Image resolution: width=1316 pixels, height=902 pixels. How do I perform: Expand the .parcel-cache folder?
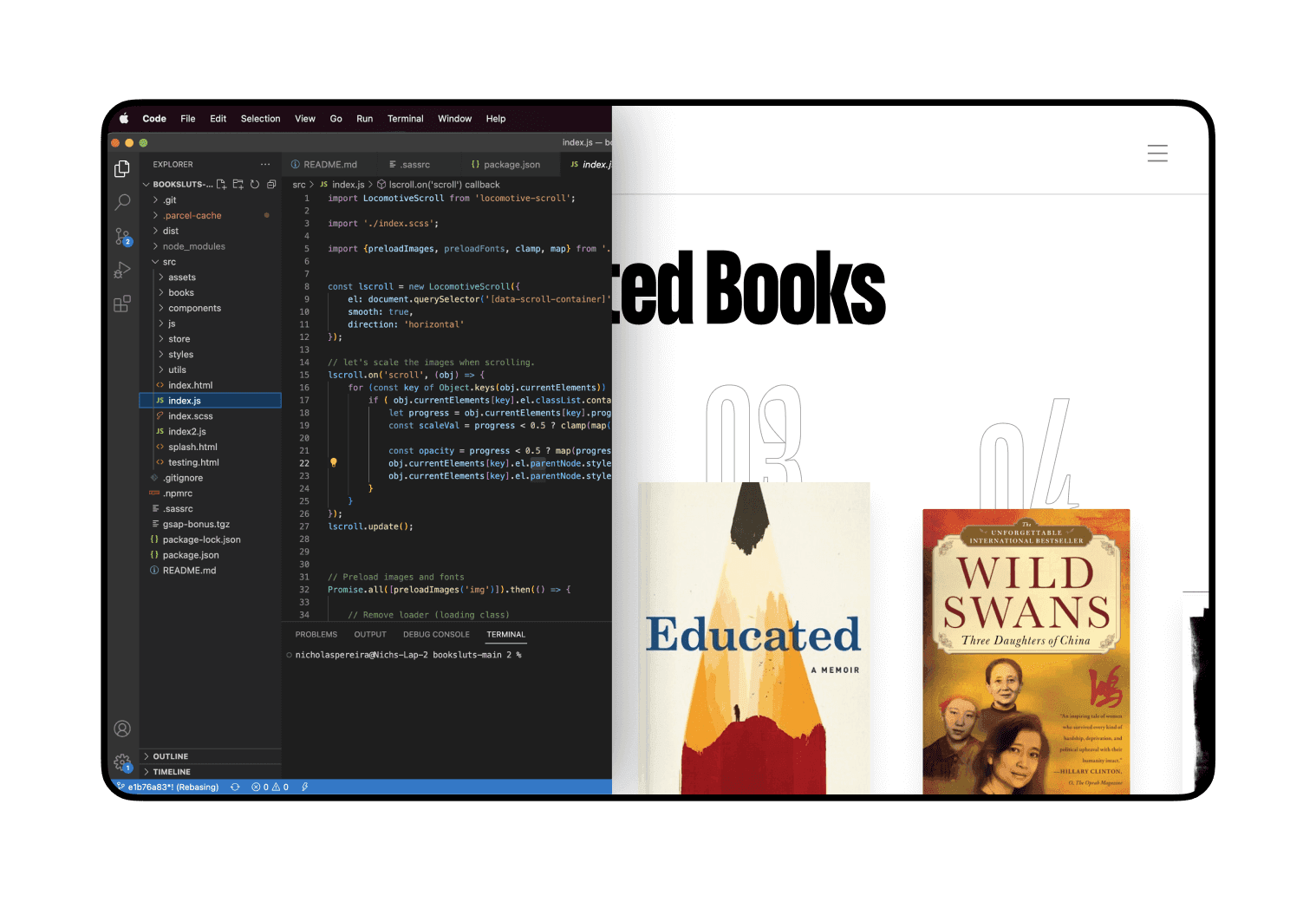tap(210, 215)
